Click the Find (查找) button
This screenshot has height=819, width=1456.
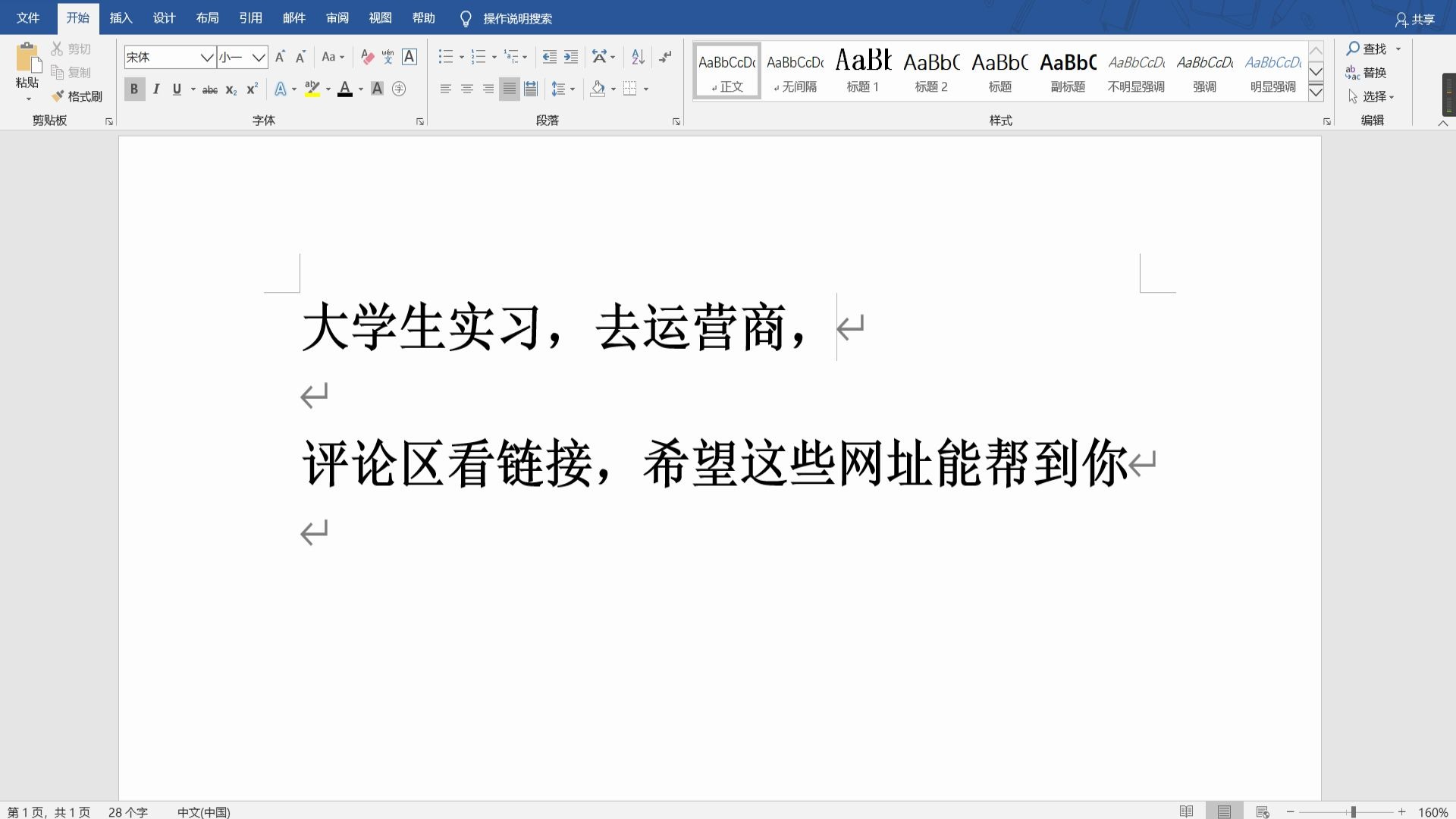1367,49
